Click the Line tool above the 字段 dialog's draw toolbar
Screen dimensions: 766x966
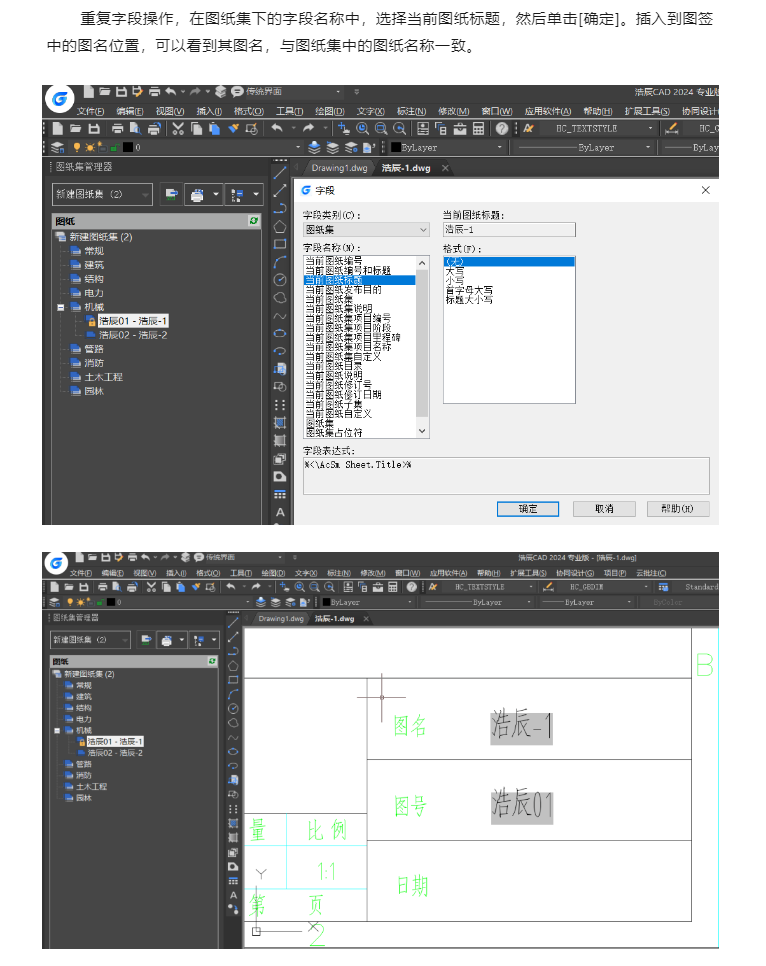(x=280, y=172)
